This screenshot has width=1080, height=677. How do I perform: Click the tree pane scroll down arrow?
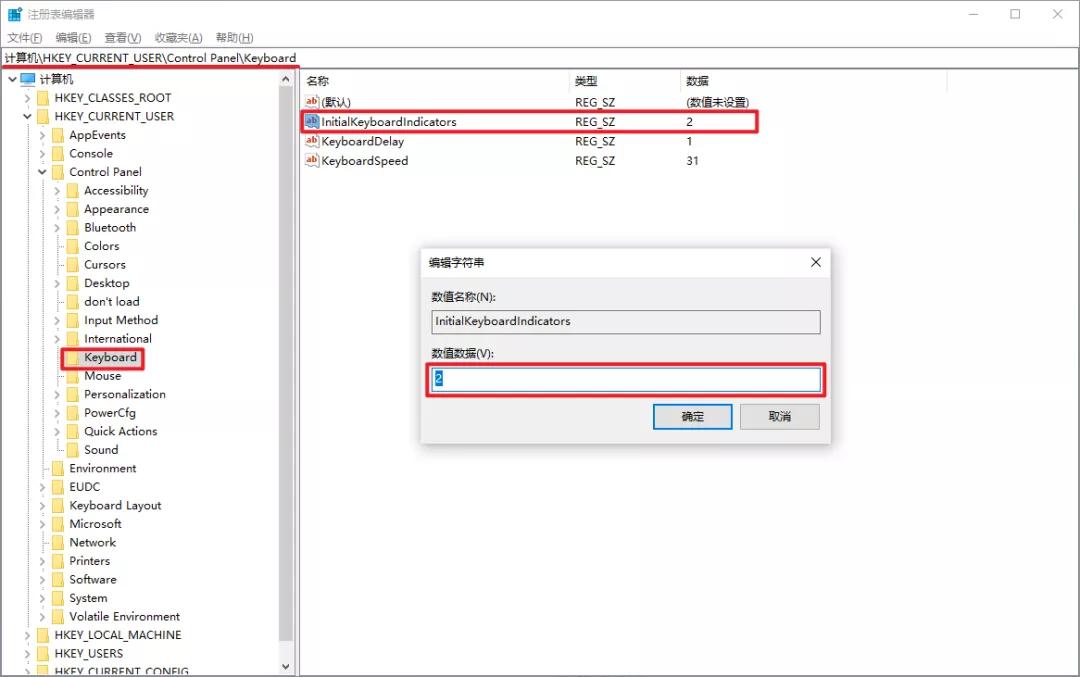[x=286, y=667]
